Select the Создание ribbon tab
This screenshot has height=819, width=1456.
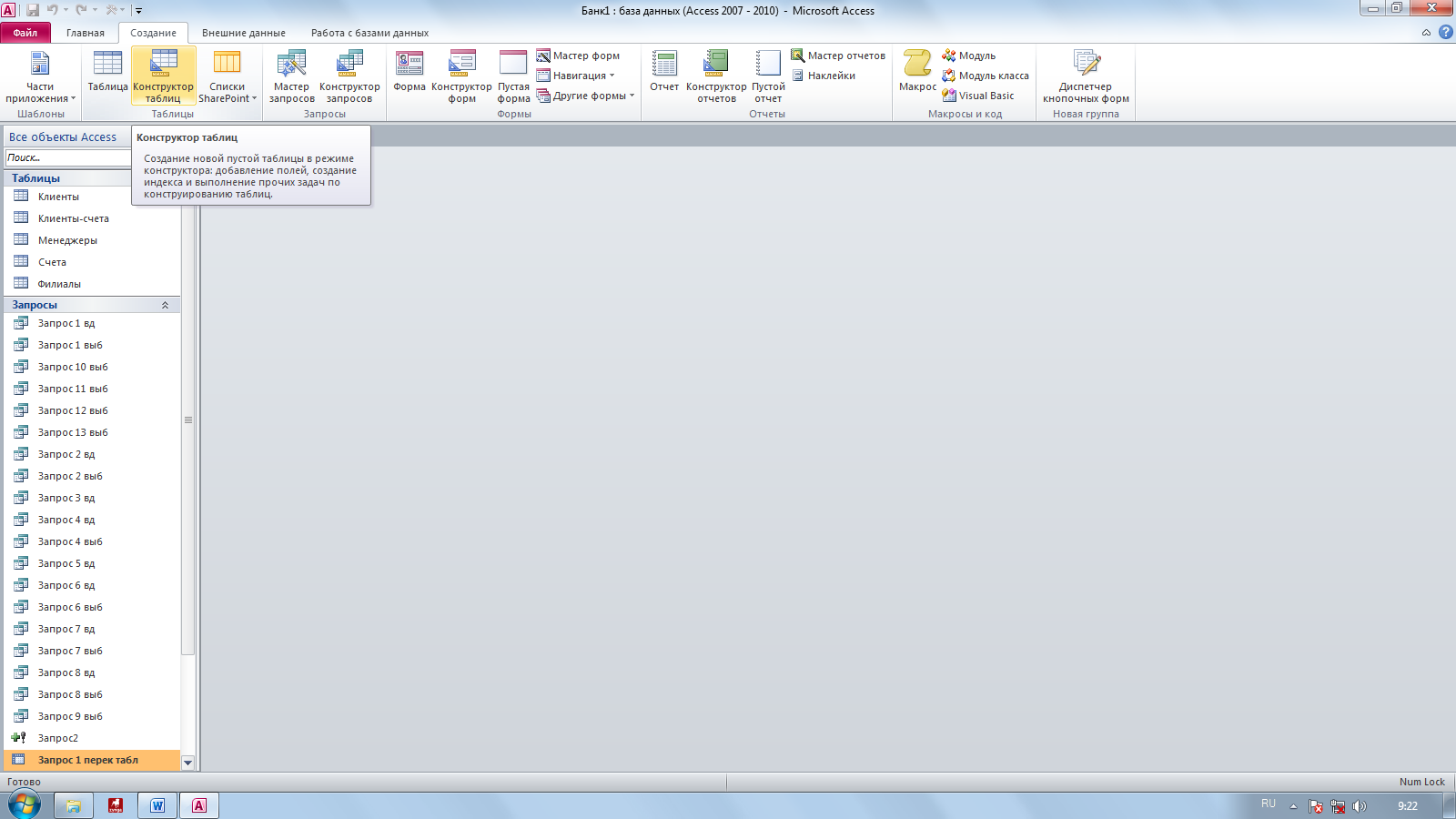(x=153, y=33)
